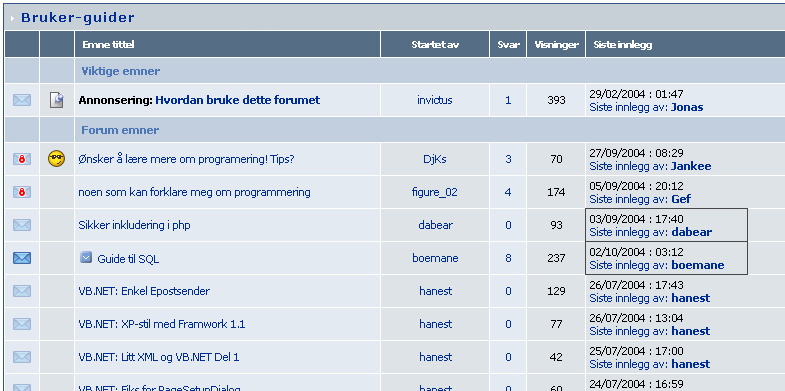Click reply count 4 on figure_02 topic
Screen dimensions: 785x391
pos(508,192)
